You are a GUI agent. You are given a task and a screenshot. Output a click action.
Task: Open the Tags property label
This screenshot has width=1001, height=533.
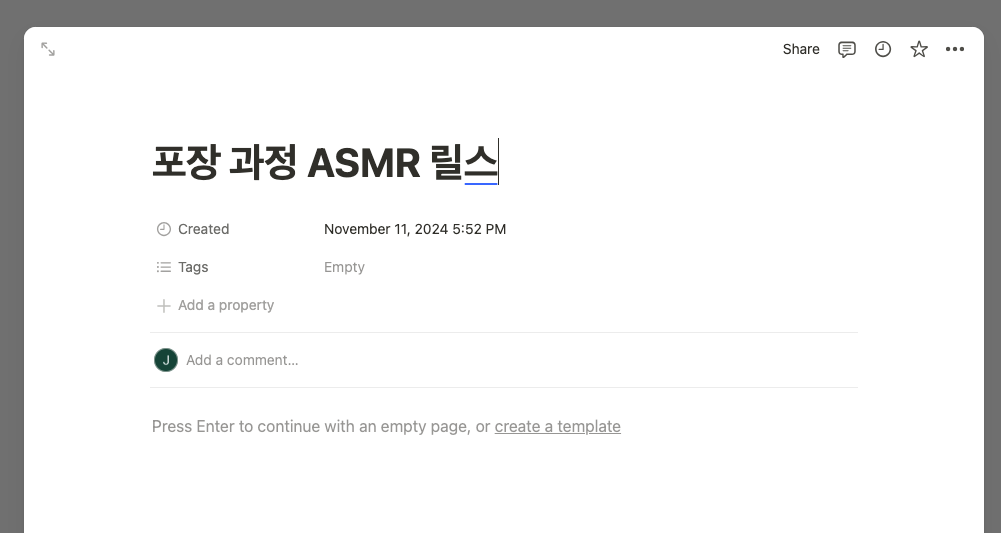tap(193, 267)
